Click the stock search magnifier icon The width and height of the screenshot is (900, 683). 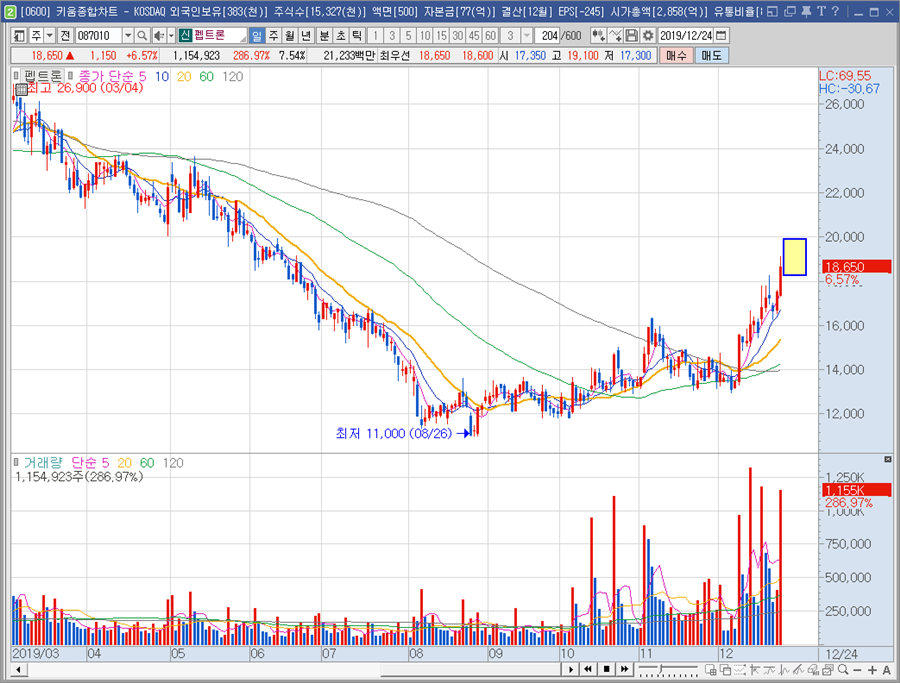142,36
